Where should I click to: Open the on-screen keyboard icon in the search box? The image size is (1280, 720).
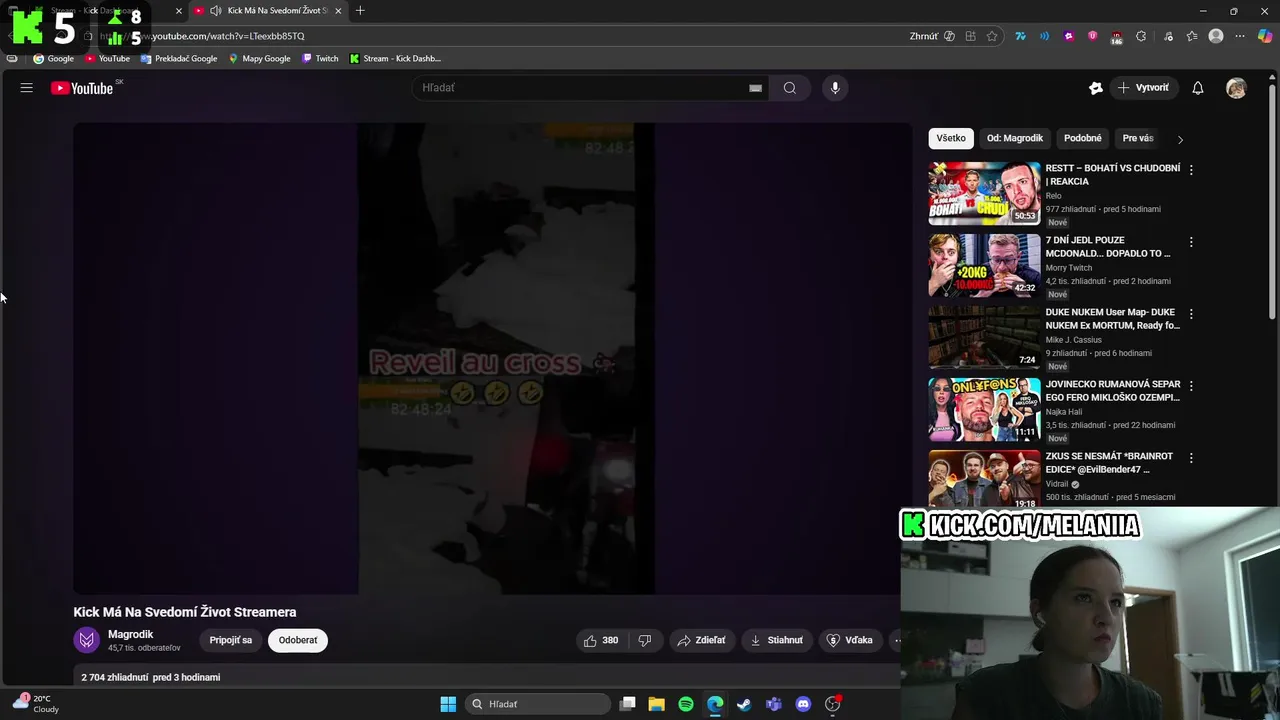755,88
